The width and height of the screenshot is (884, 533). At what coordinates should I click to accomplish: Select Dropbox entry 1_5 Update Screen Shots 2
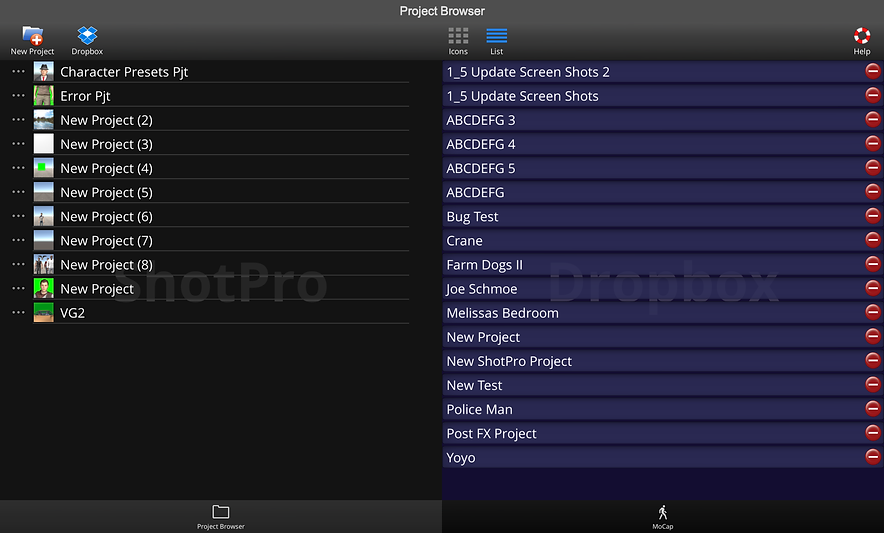click(662, 72)
